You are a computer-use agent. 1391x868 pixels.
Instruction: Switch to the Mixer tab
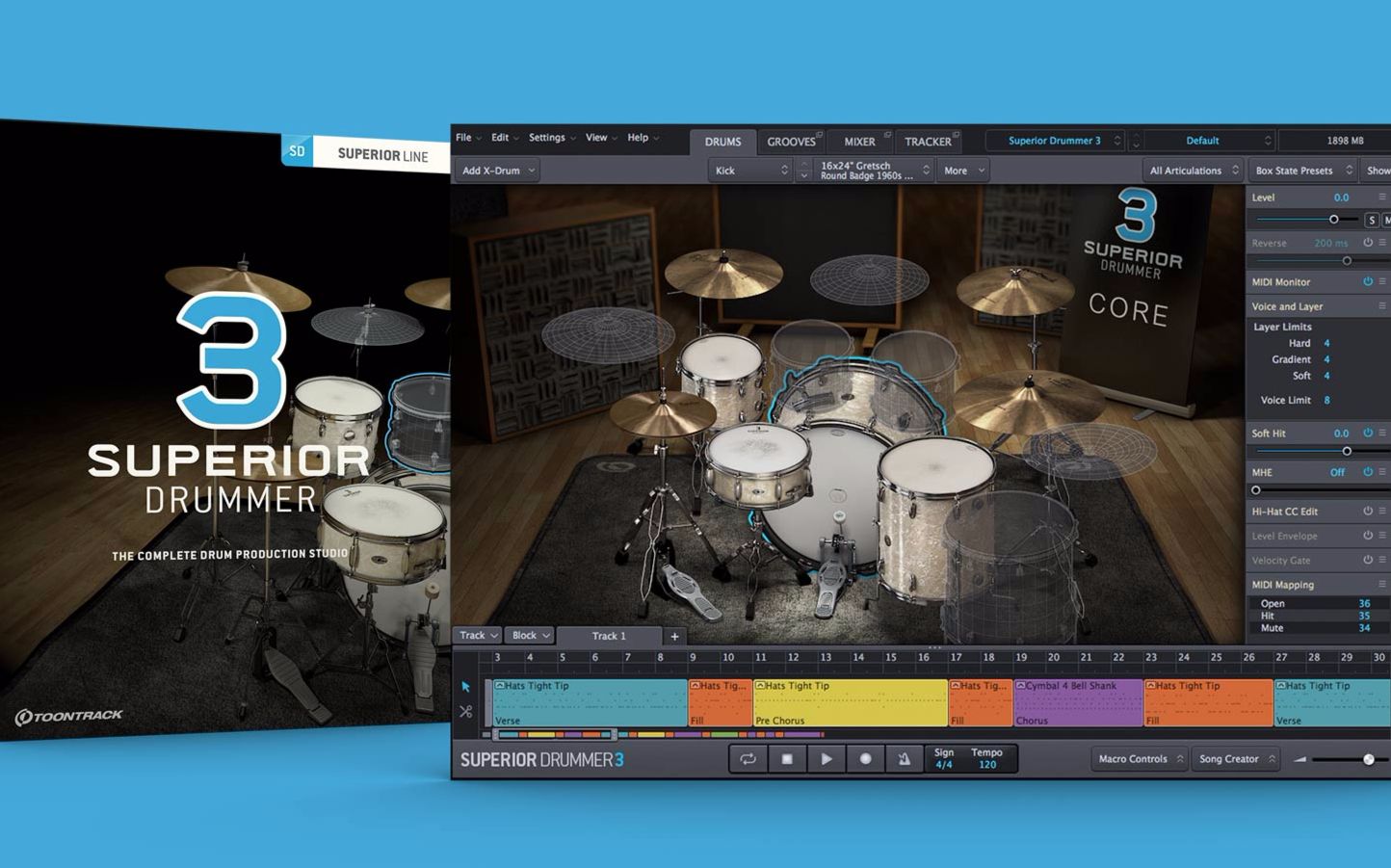tap(859, 142)
